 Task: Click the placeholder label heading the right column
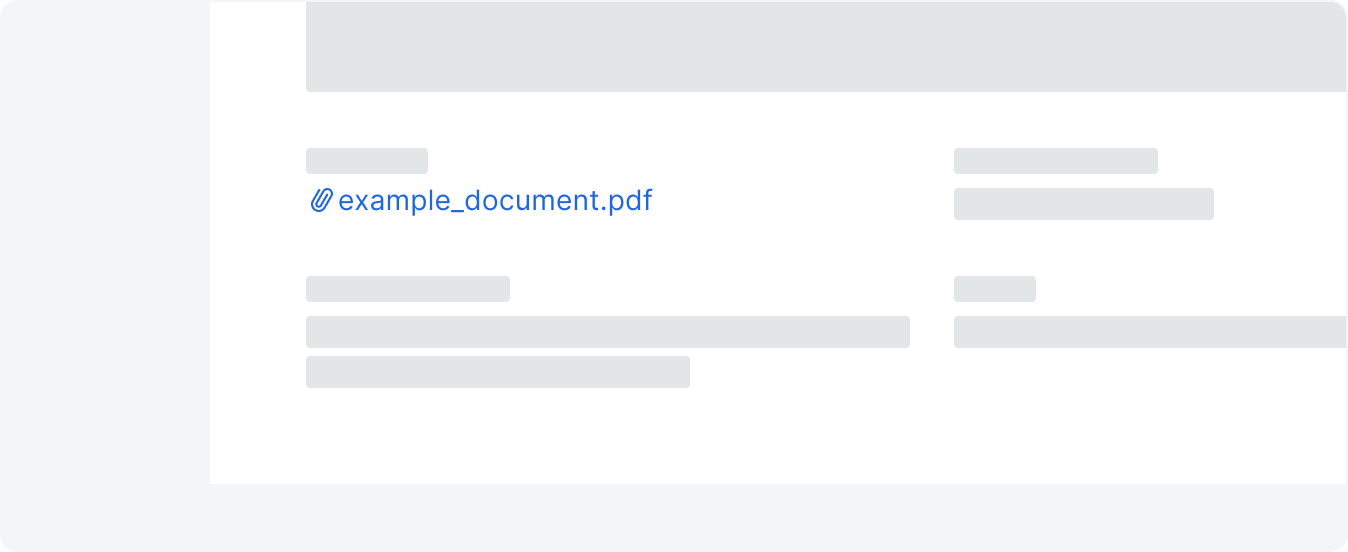point(1056,161)
